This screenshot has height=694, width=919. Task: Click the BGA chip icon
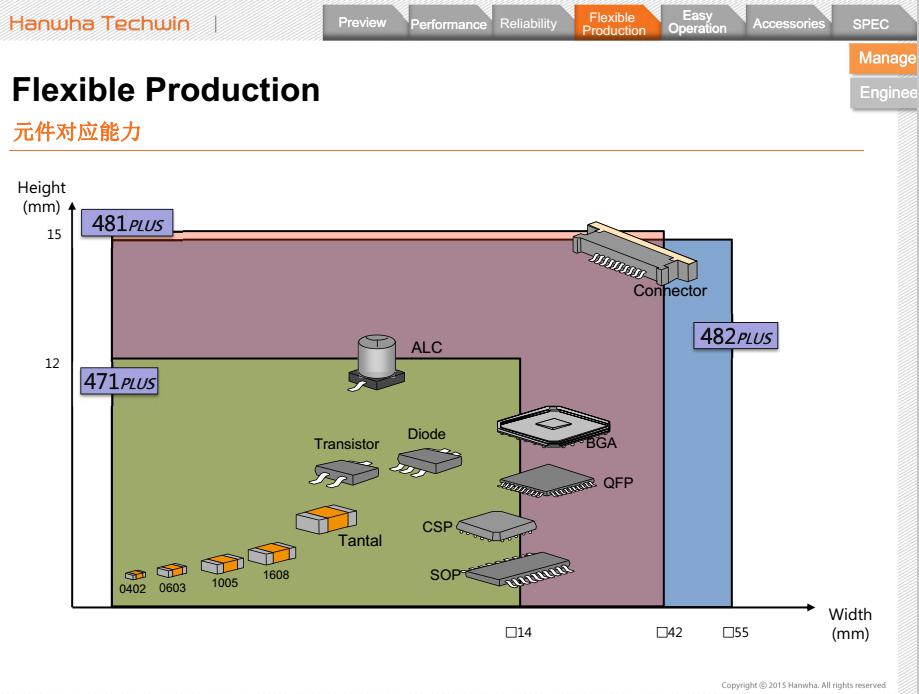click(x=548, y=426)
